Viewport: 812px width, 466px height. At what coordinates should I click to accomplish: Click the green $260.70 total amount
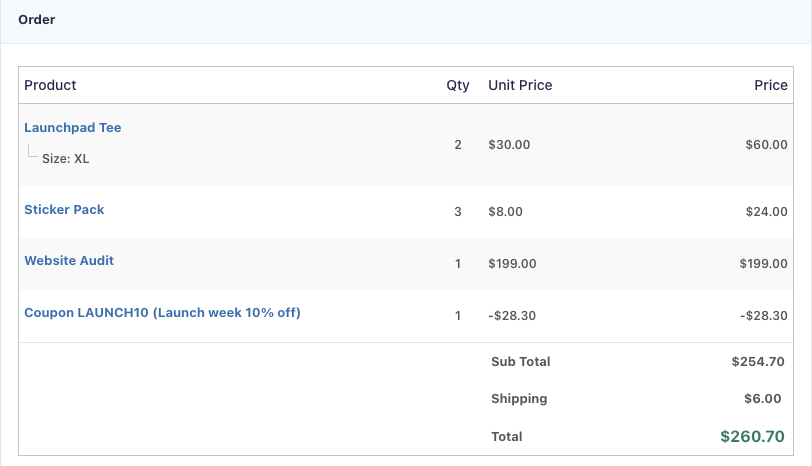(x=752, y=436)
